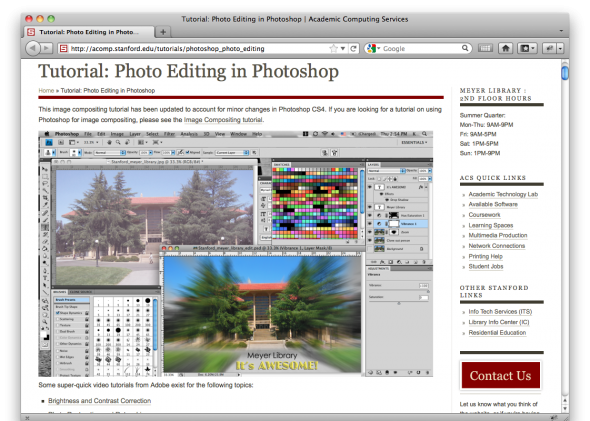
Task: Open the Available Software link
Action: (493, 204)
